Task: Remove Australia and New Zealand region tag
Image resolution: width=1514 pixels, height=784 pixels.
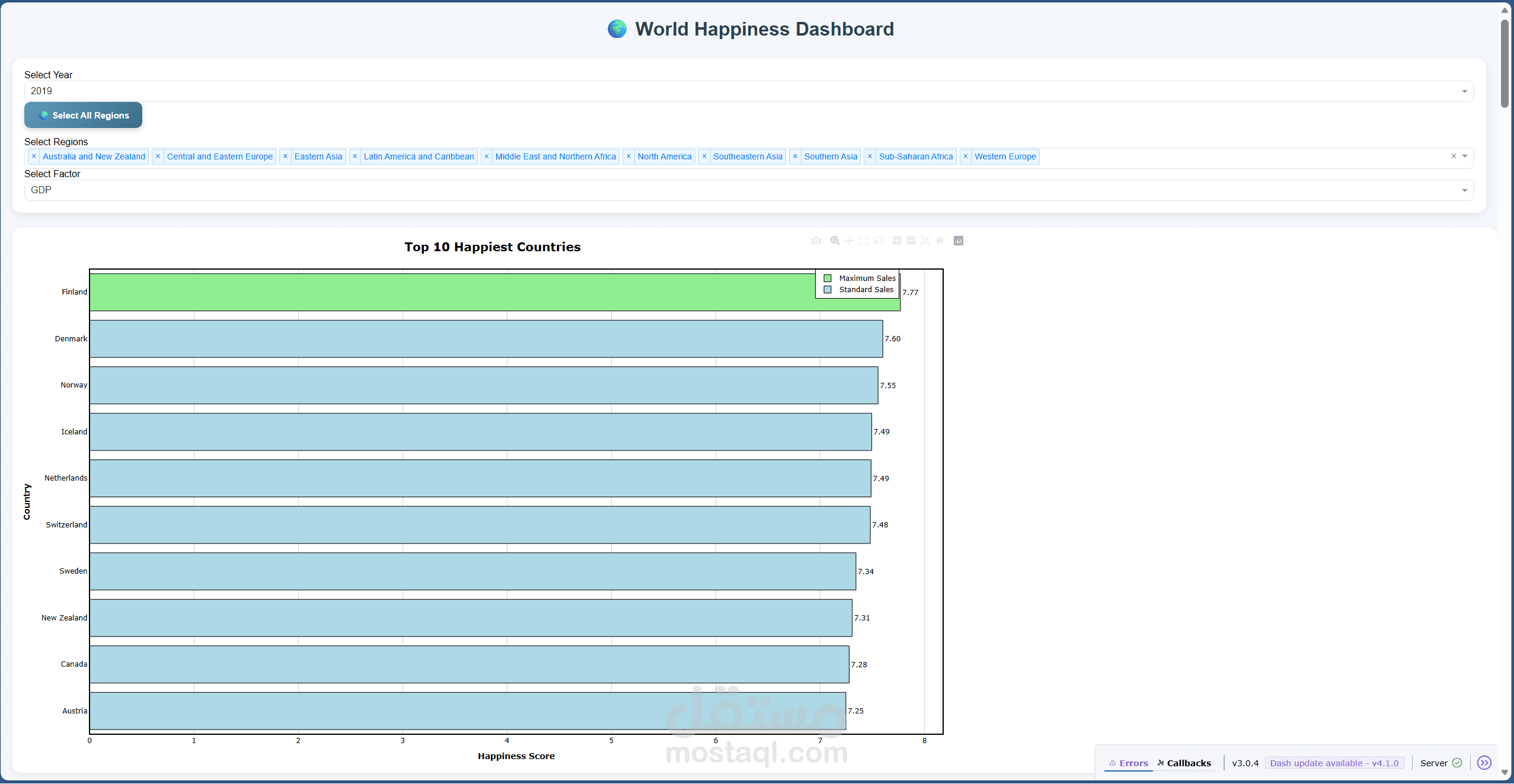Action: click(x=34, y=156)
